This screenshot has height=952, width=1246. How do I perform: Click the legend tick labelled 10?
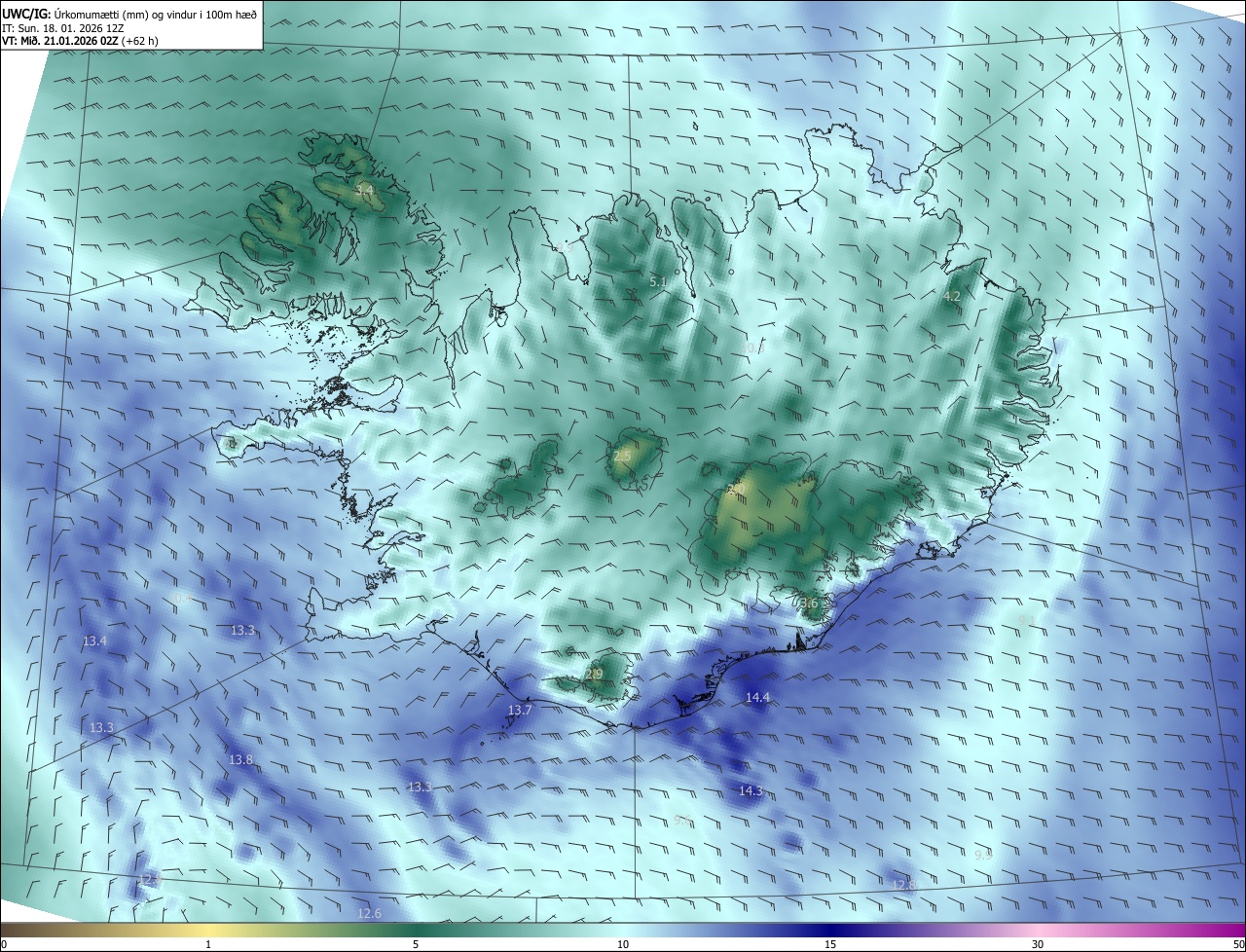pos(623,945)
